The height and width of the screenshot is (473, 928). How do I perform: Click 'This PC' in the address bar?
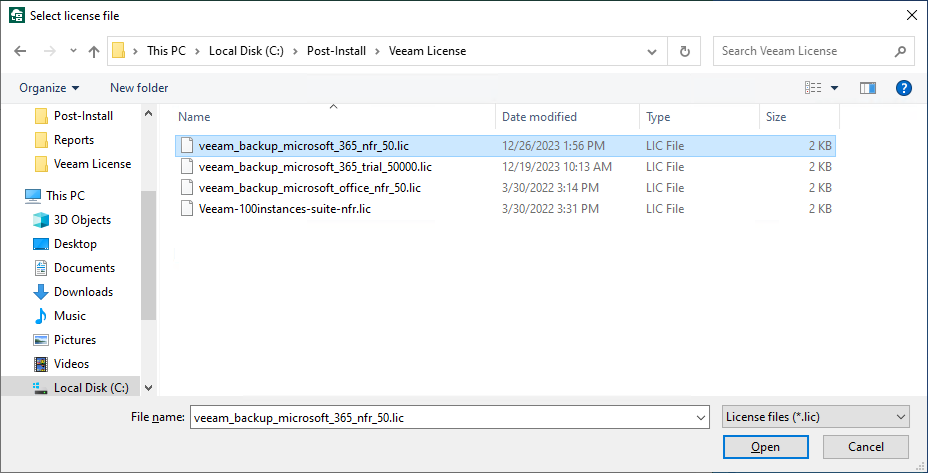pyautogui.click(x=166, y=51)
